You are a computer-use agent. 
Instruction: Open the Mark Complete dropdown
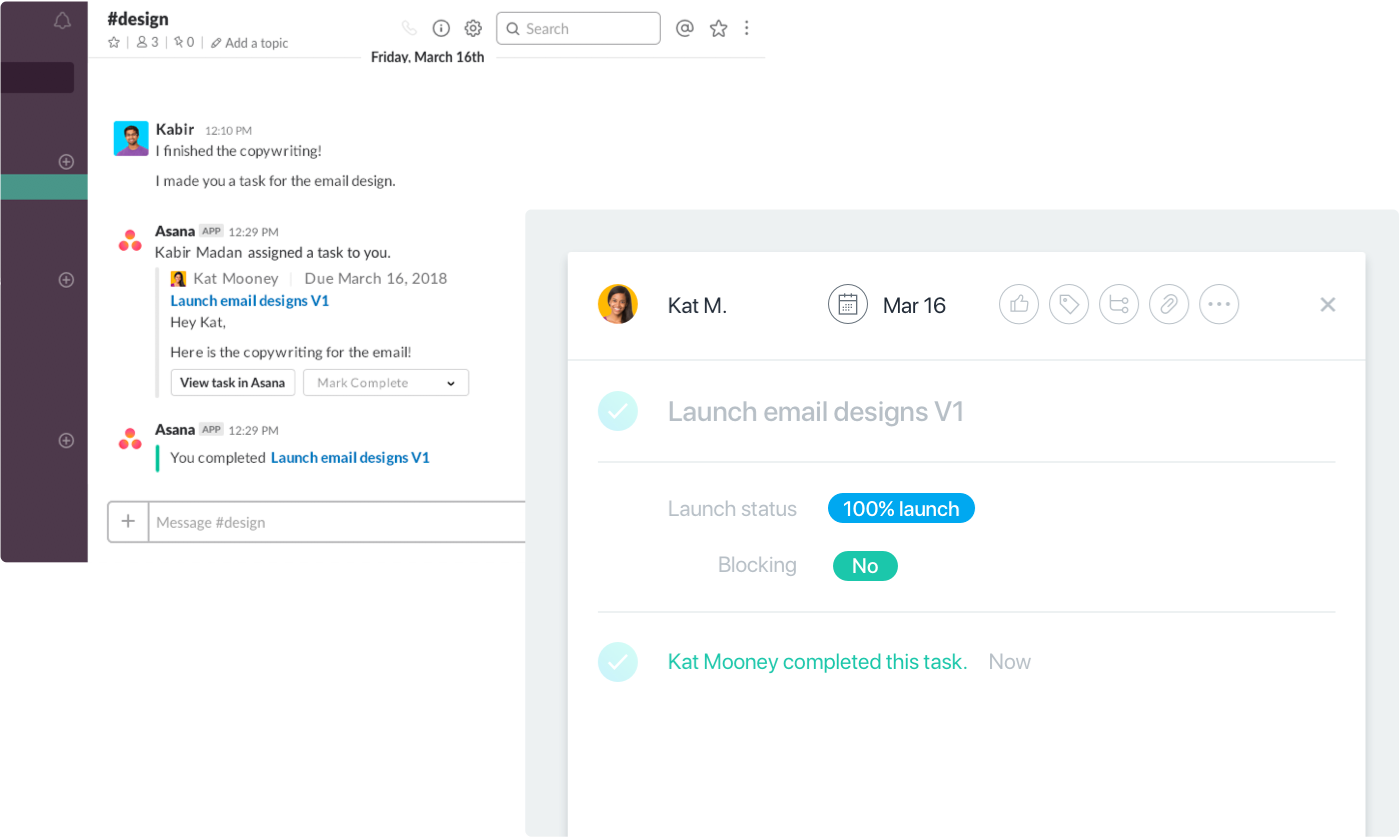386,383
